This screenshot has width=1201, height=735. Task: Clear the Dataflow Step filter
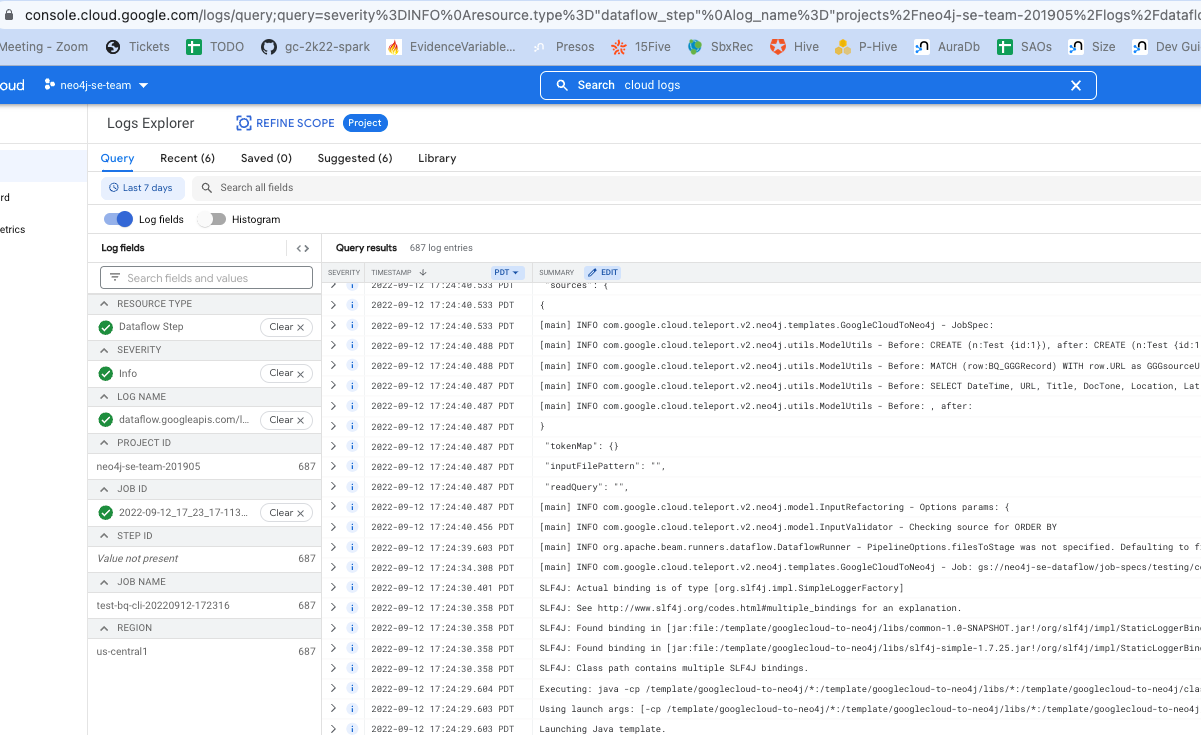click(x=287, y=327)
